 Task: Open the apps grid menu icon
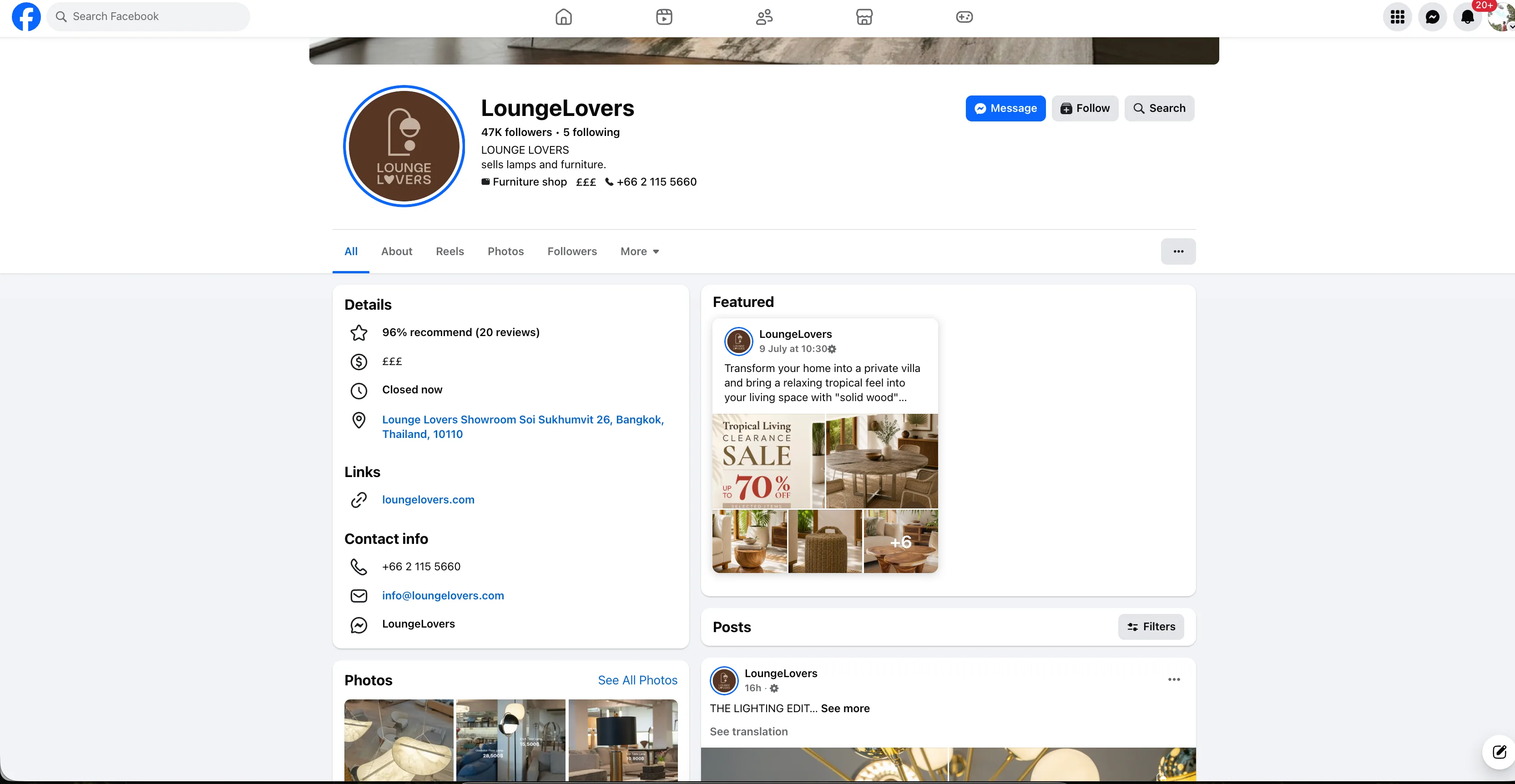1397,17
